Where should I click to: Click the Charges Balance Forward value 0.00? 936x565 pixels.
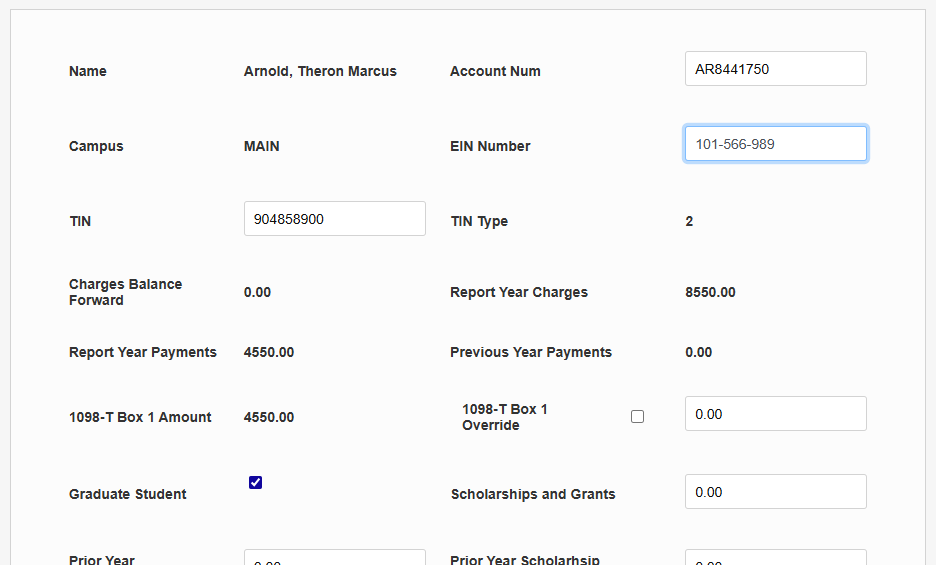pos(257,292)
